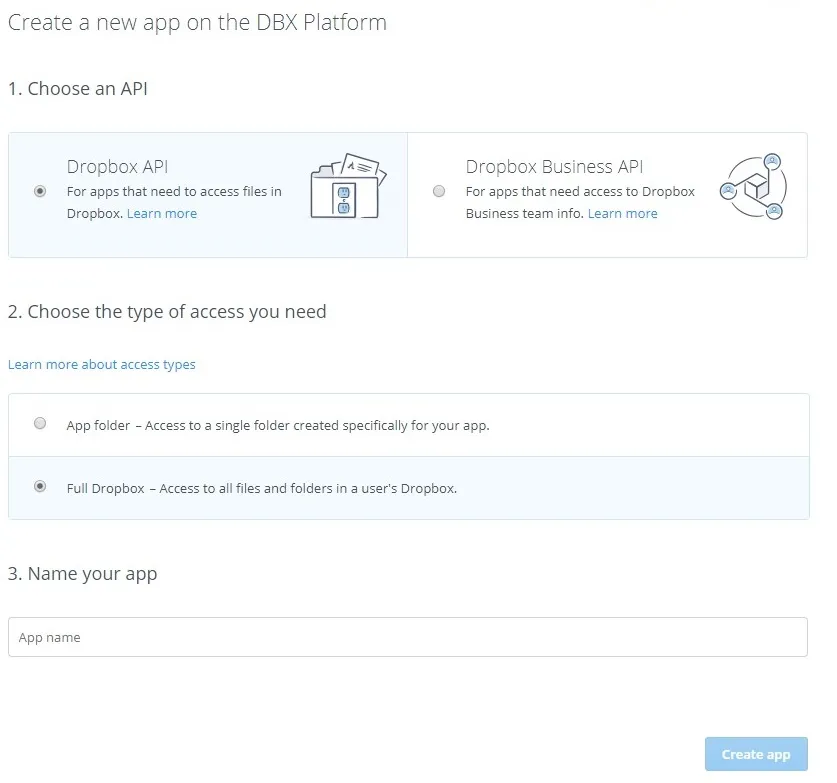The image size is (837, 783).
Task: Click the App folder access description text
Action: (x=278, y=425)
